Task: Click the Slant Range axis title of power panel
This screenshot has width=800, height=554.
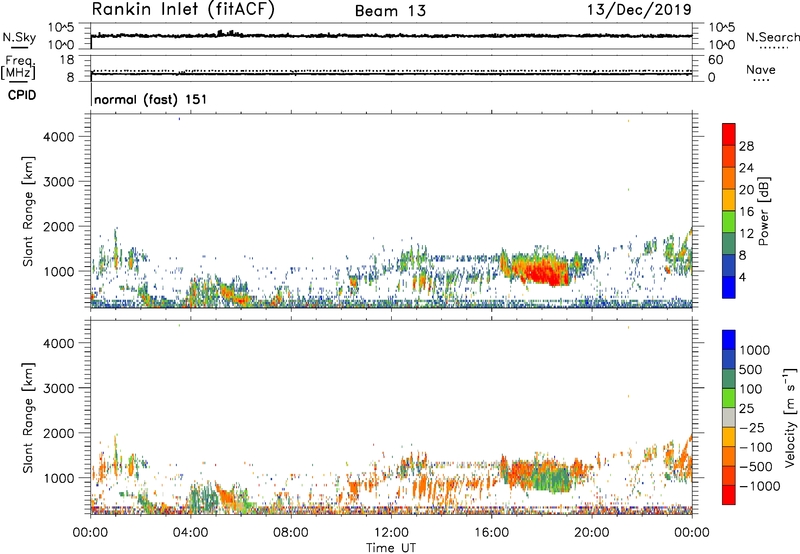Action: (28, 211)
